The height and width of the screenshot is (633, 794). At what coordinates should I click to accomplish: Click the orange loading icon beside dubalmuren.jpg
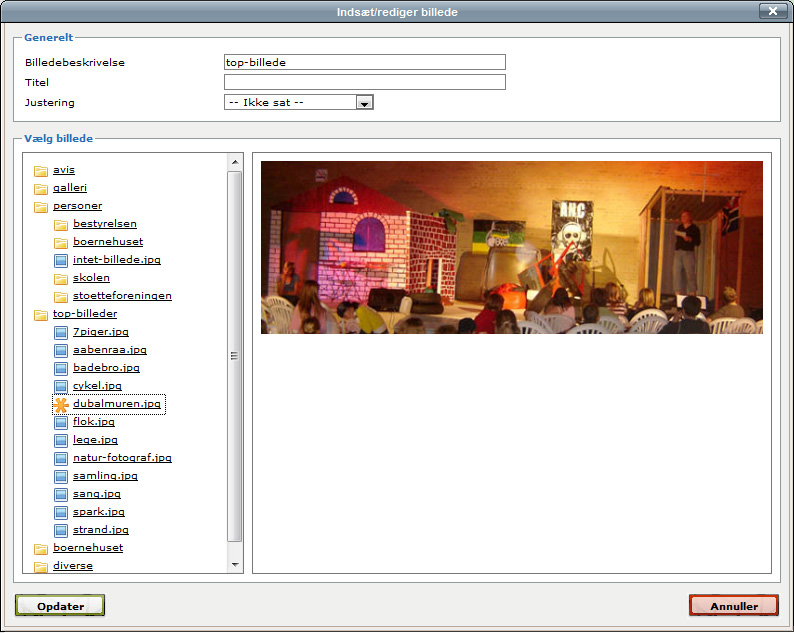click(x=61, y=405)
